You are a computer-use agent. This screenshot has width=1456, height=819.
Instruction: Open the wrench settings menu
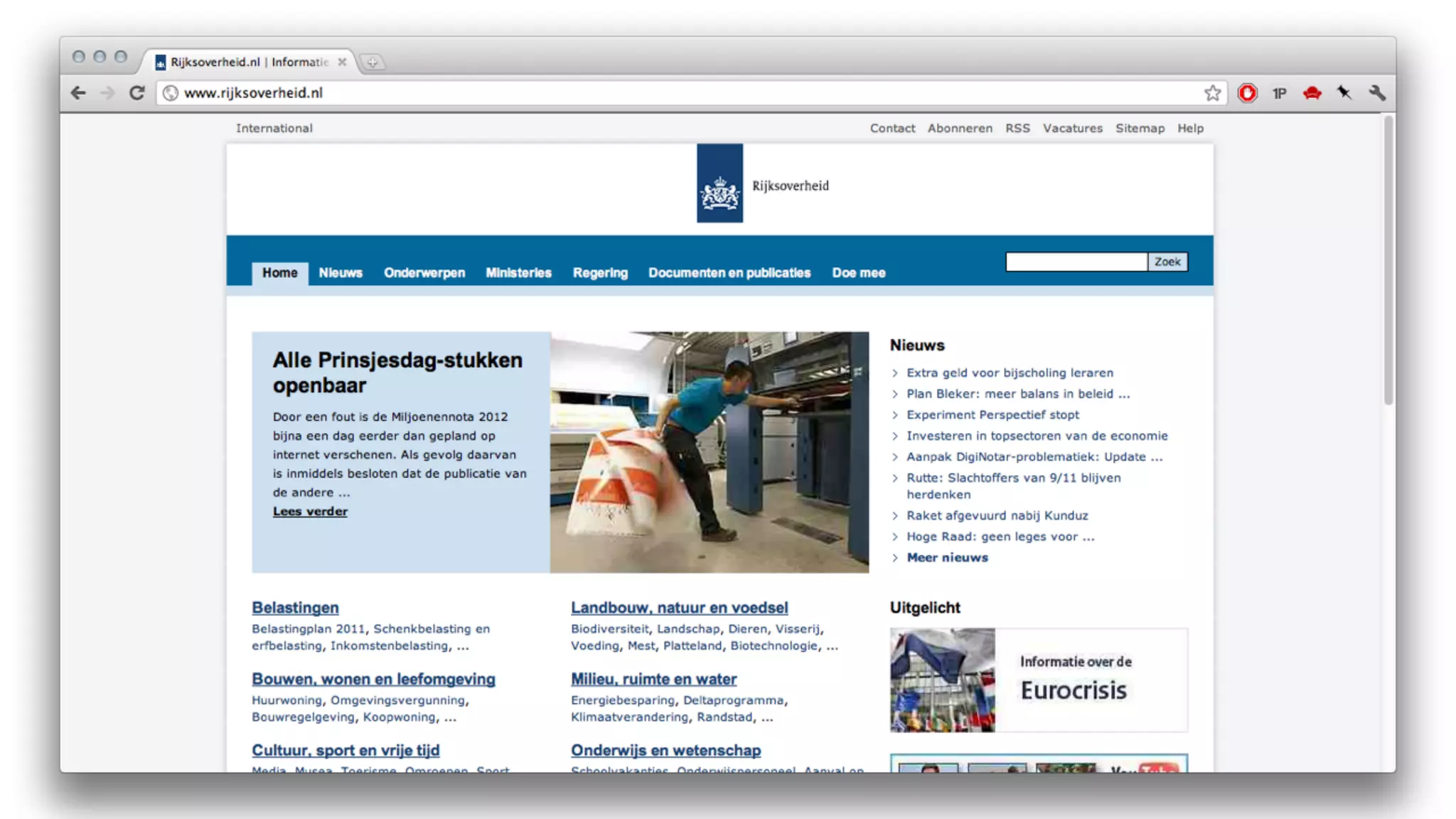(1377, 93)
